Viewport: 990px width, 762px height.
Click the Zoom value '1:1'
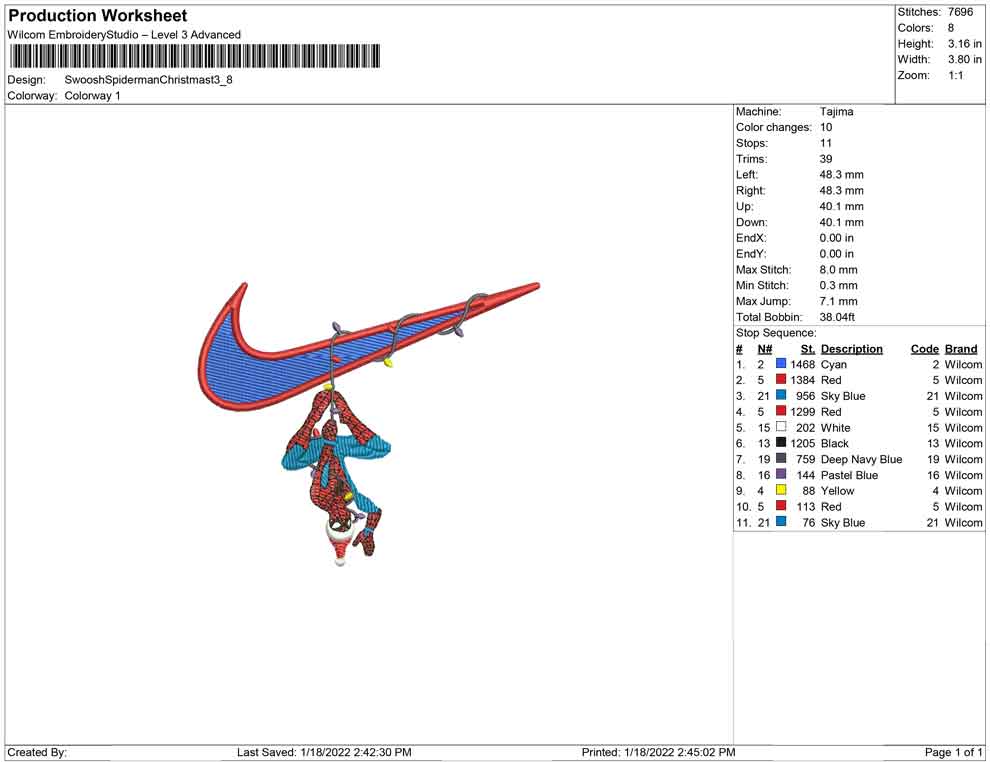tap(956, 75)
